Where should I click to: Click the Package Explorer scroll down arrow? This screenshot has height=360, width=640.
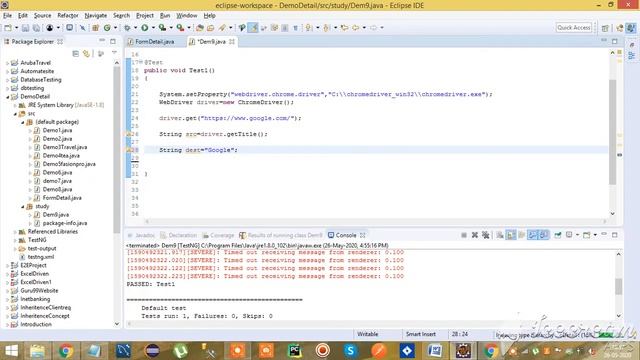click(x=117, y=324)
